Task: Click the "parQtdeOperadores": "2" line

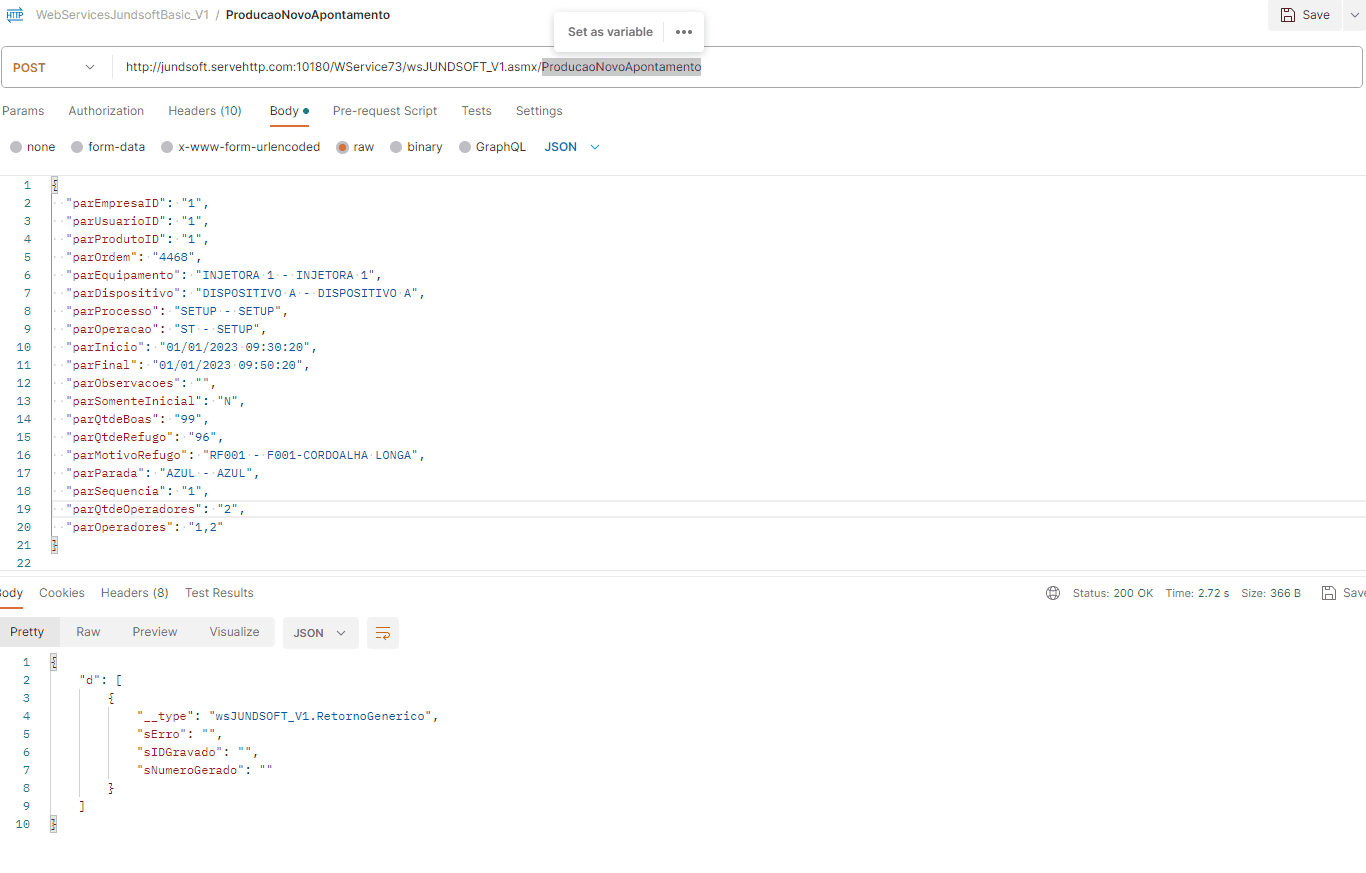Action: pyautogui.click(x=155, y=509)
